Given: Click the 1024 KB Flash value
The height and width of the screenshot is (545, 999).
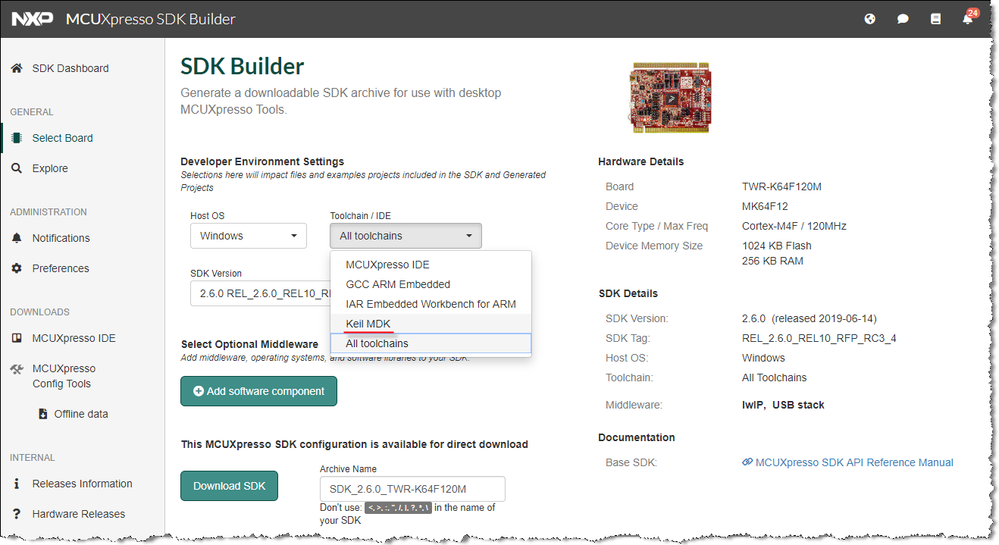Looking at the screenshot, I should (x=777, y=246).
